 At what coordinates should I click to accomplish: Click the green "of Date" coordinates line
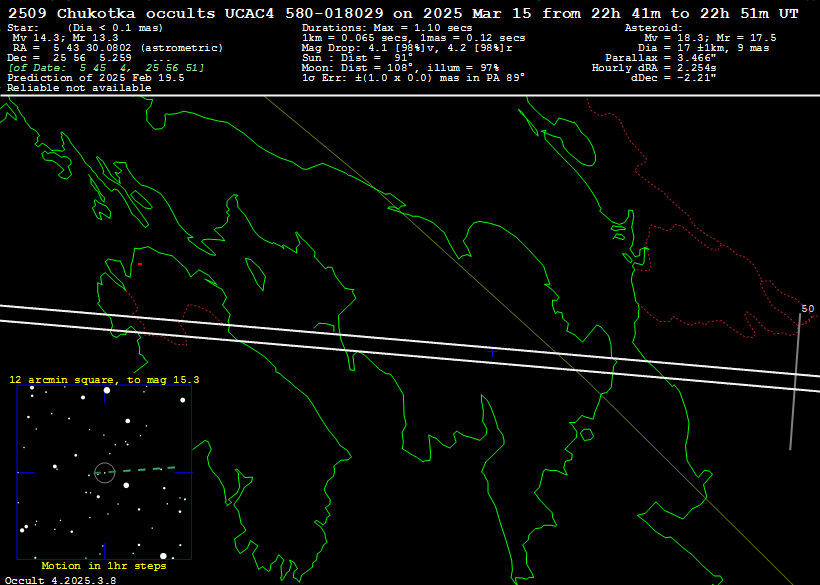tap(105, 67)
